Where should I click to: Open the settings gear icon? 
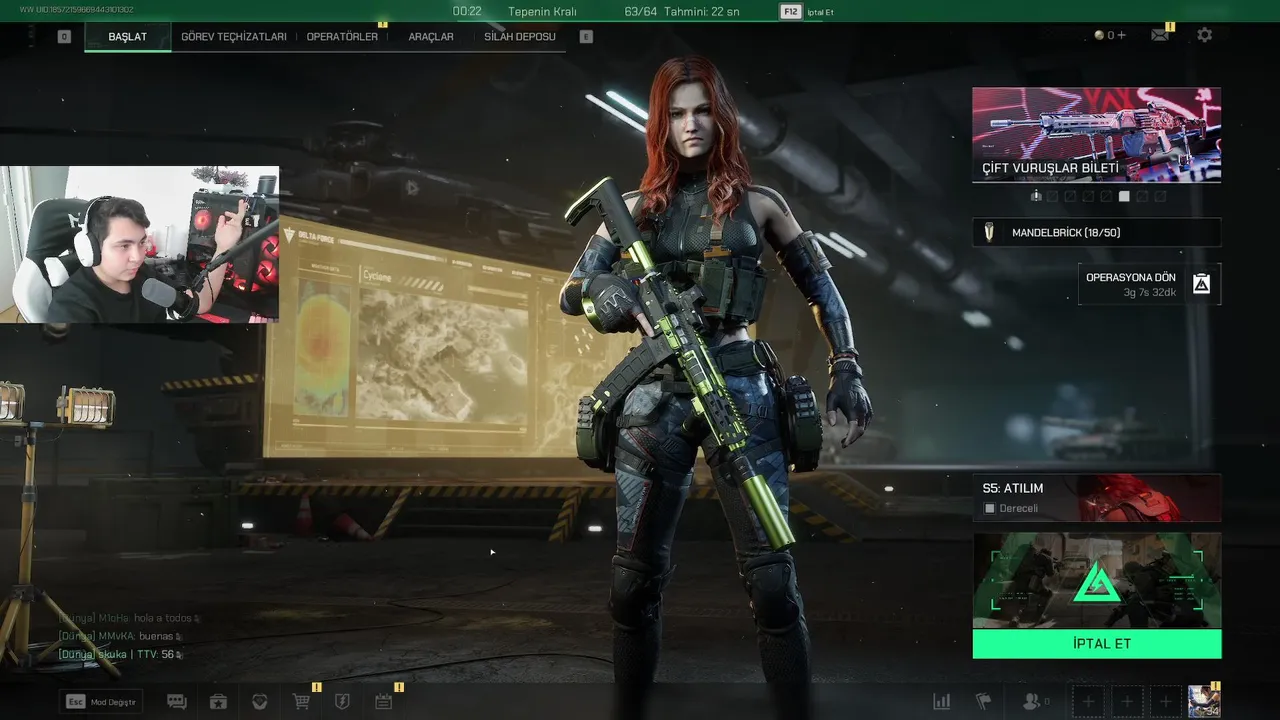pyautogui.click(x=1204, y=35)
